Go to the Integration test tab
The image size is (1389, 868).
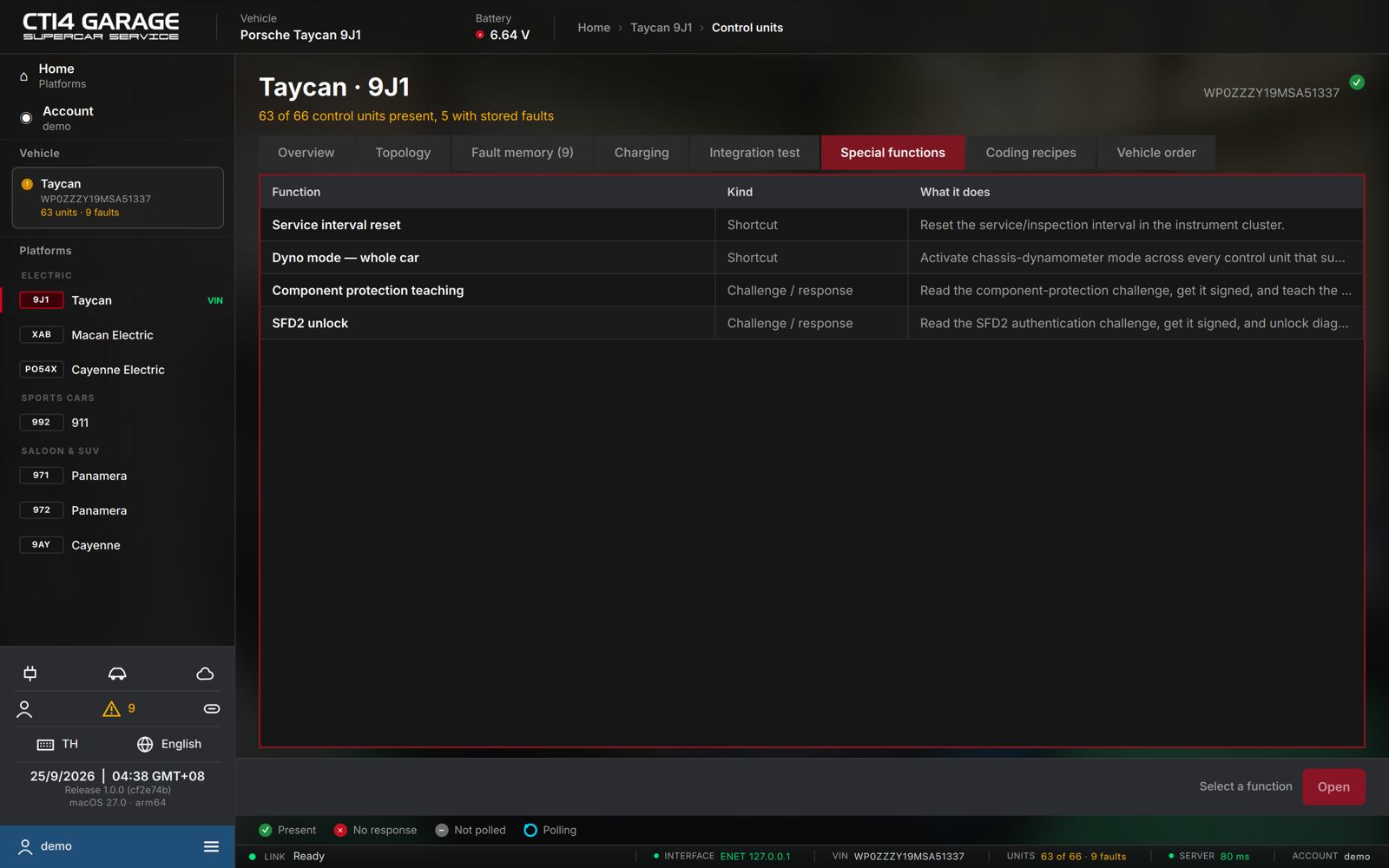click(754, 153)
